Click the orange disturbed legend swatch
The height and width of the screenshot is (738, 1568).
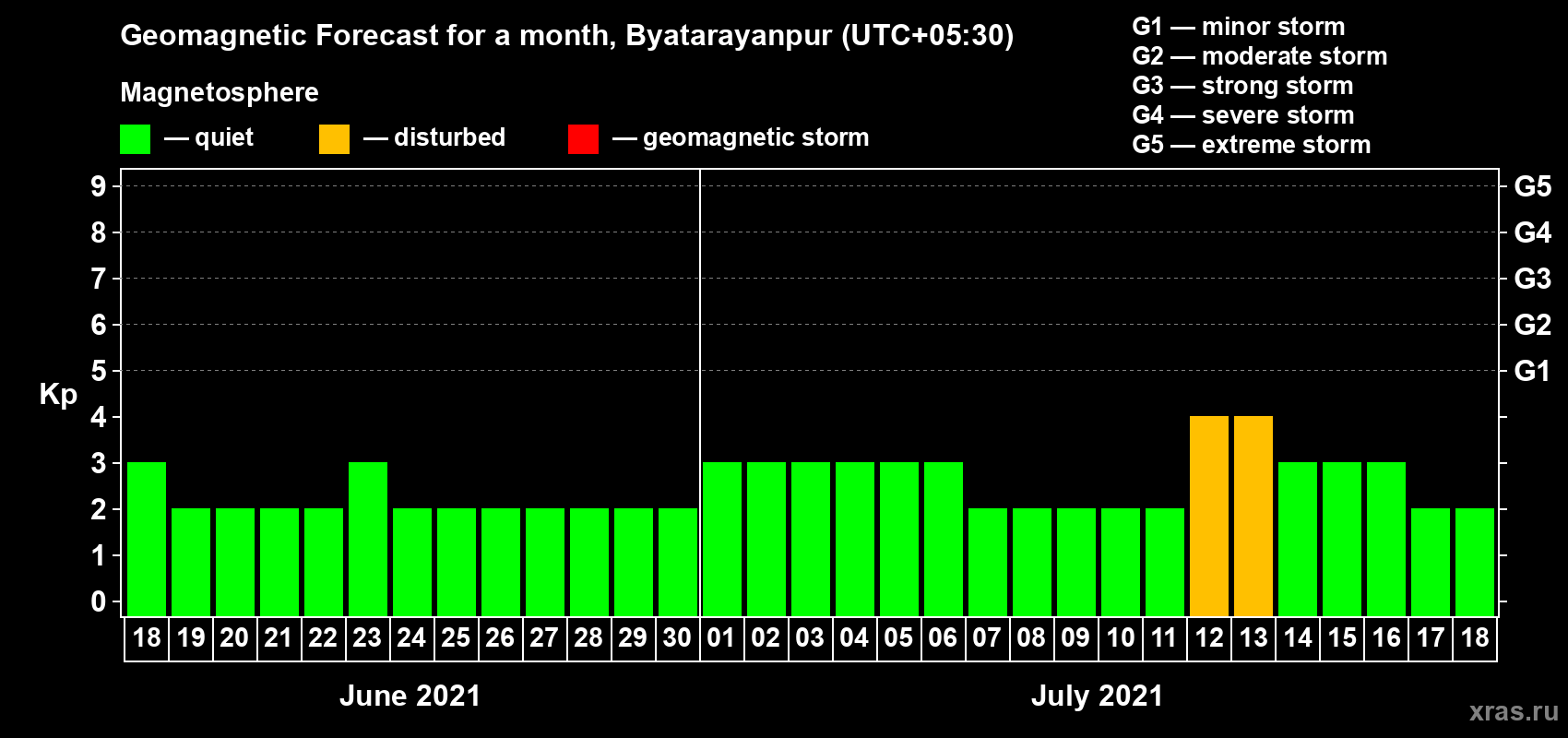pyautogui.click(x=334, y=139)
